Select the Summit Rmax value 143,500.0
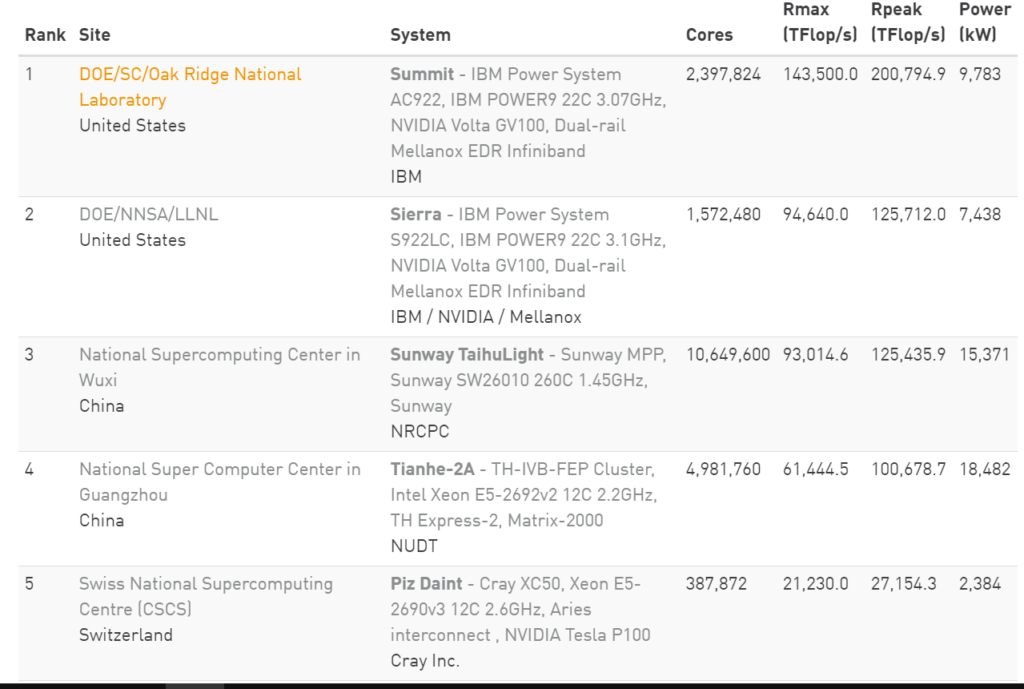 coord(820,74)
